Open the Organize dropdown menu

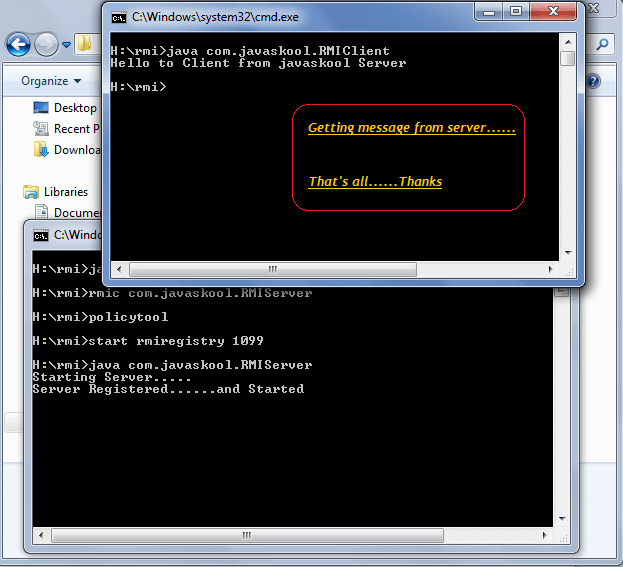pos(50,81)
